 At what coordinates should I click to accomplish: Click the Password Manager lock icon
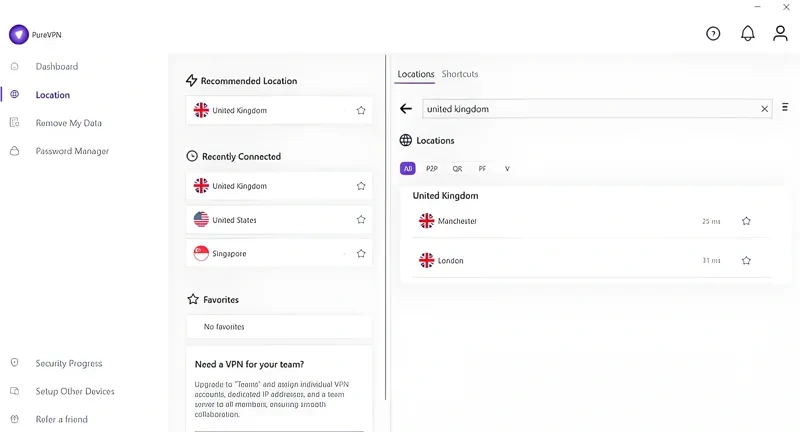[14, 151]
